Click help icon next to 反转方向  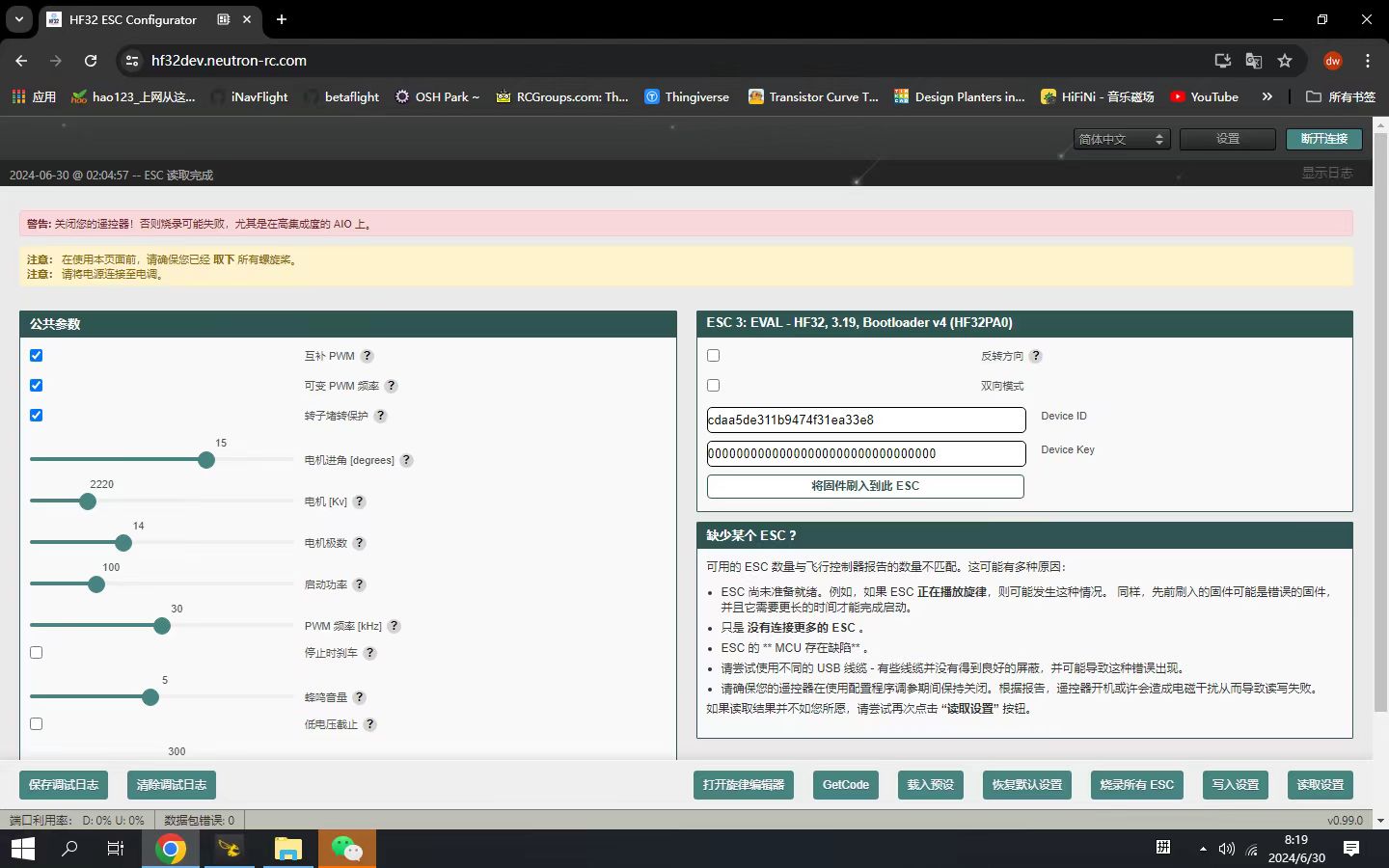(1035, 356)
